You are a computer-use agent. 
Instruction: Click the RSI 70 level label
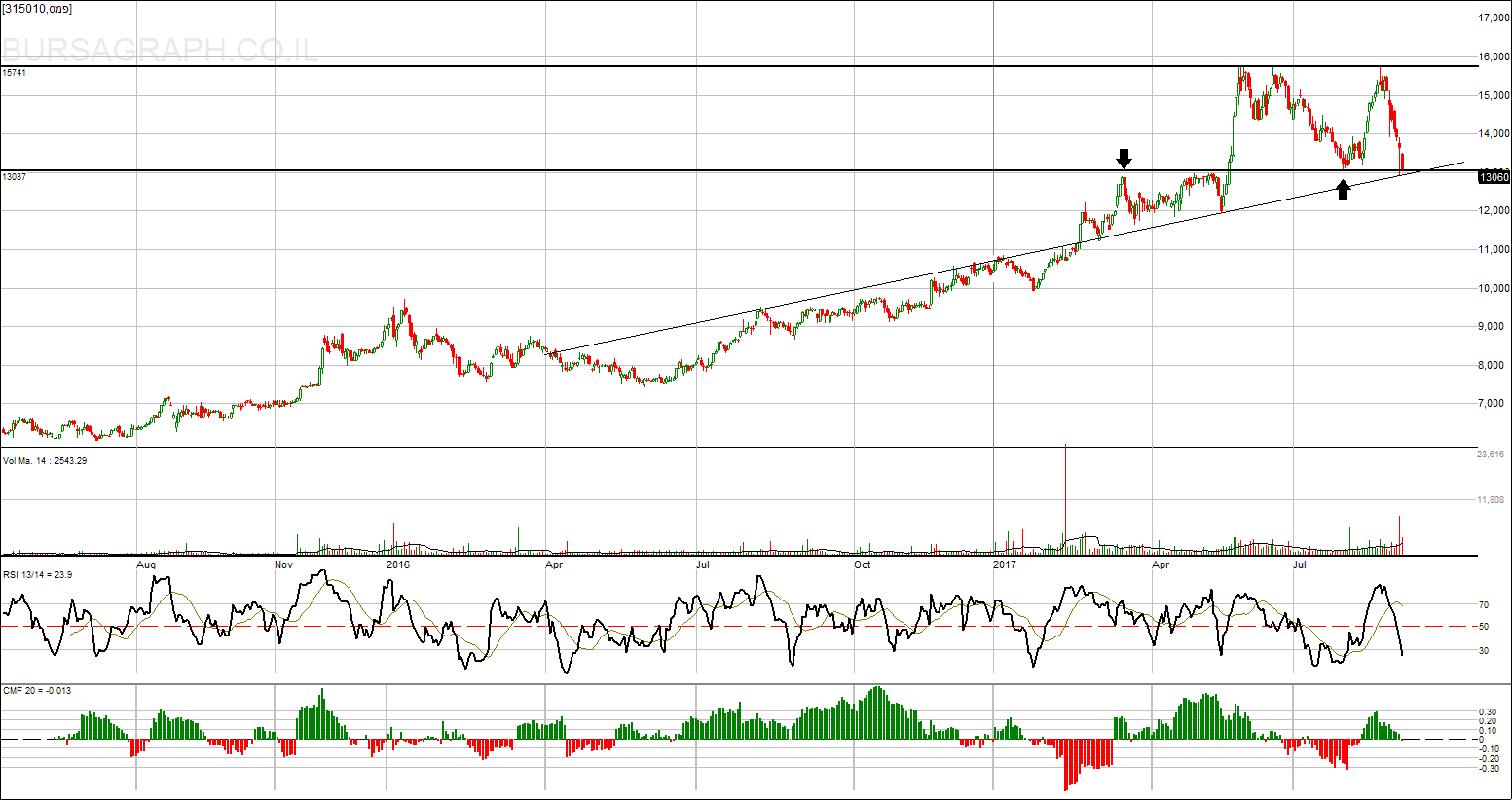click(1484, 605)
